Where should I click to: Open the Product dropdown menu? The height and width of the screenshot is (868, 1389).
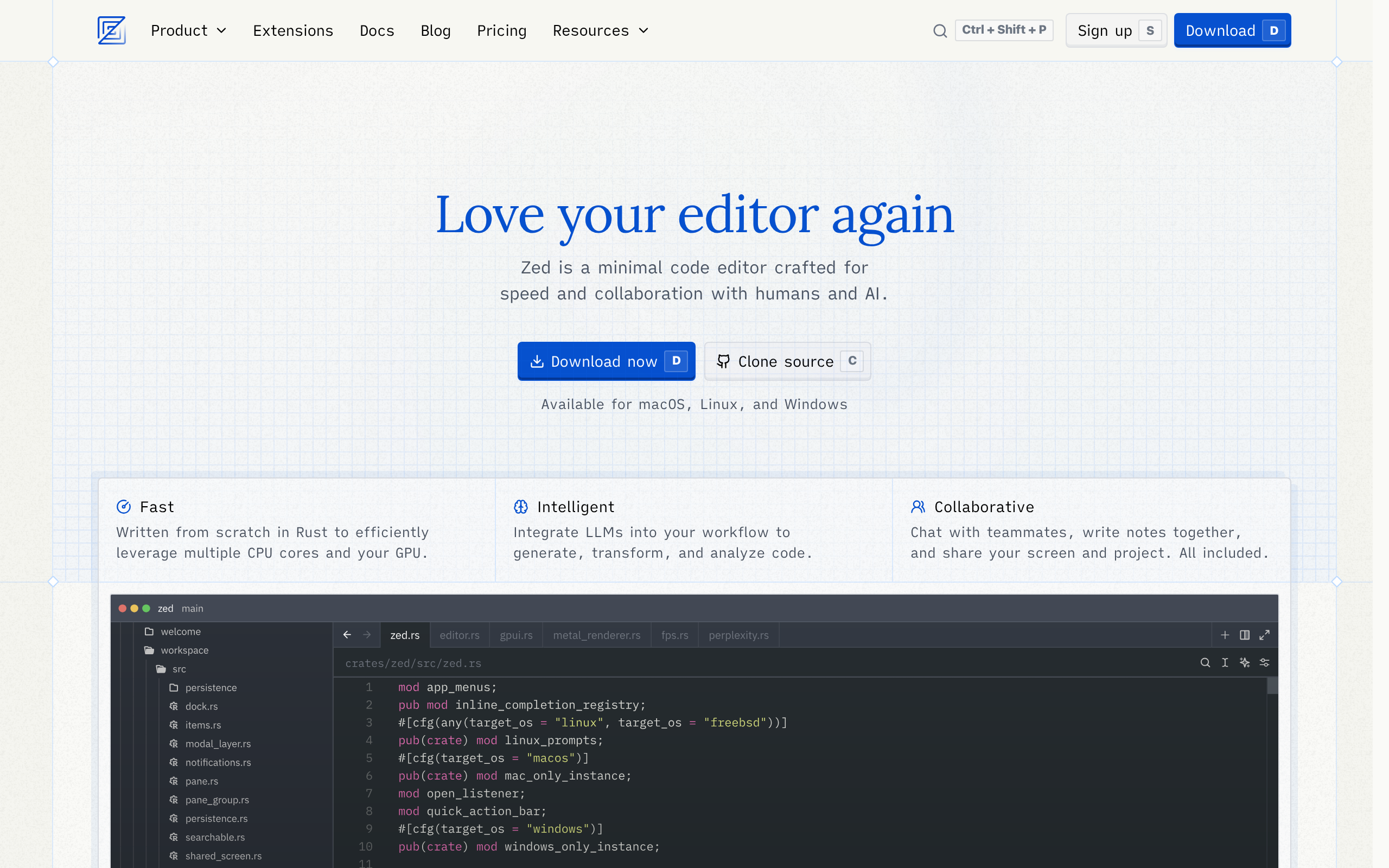click(x=188, y=31)
